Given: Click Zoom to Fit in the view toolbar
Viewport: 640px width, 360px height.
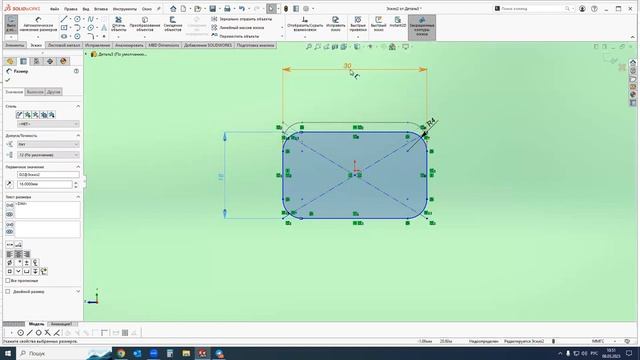Looking at the screenshot, I should click(x=309, y=47).
